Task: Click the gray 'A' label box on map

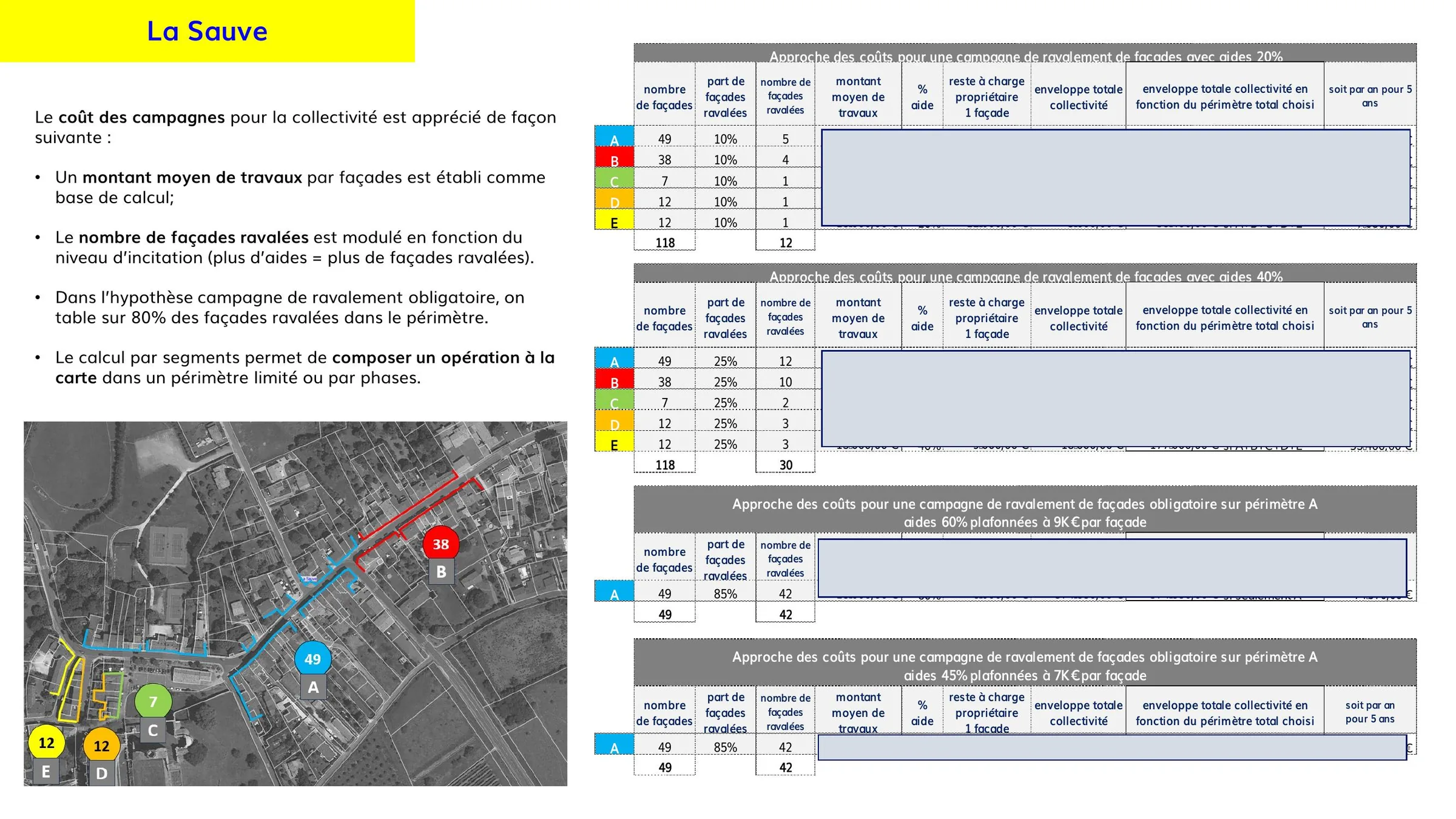Action: (x=313, y=687)
